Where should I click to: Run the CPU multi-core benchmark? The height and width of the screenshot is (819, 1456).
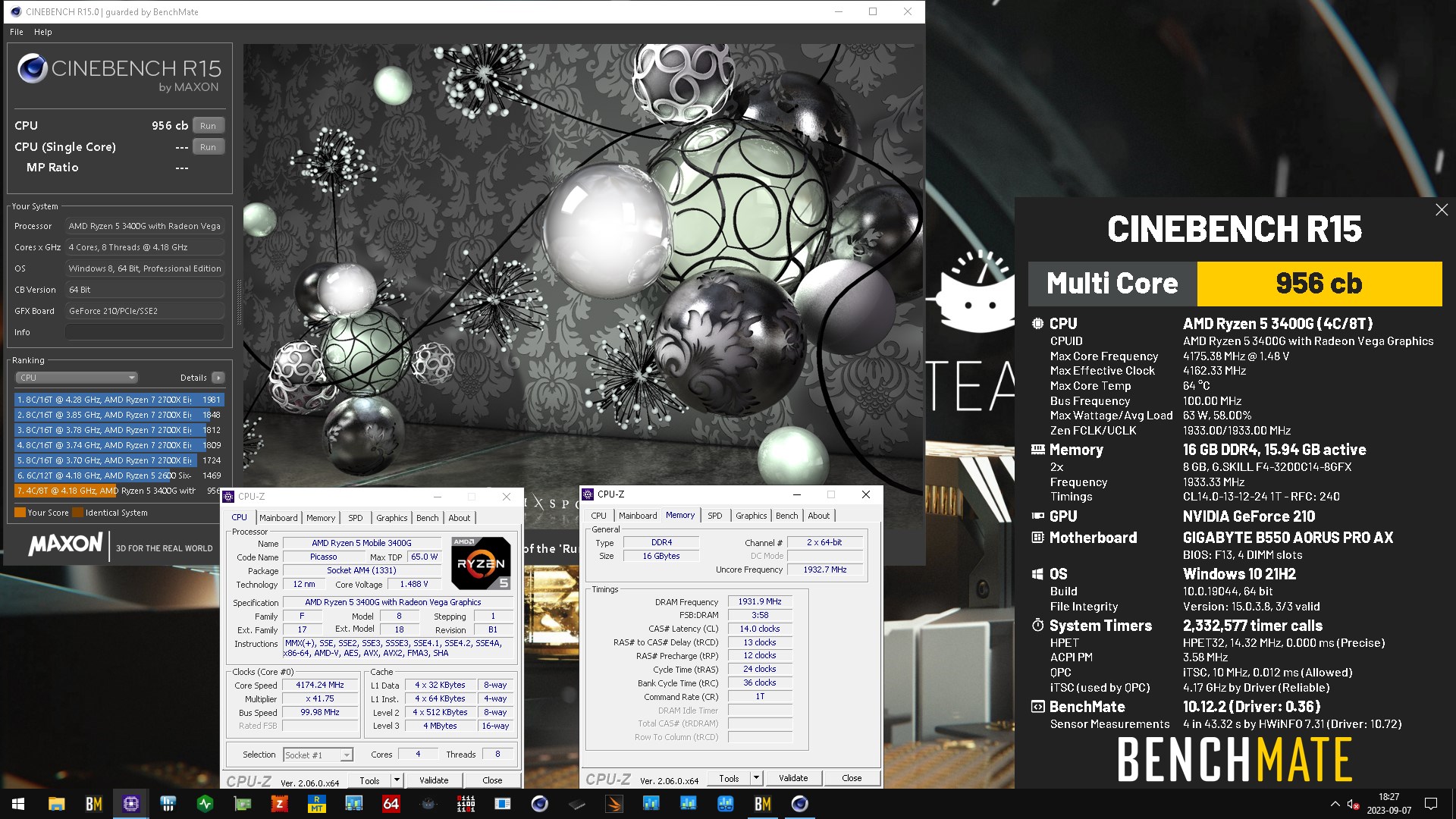(x=209, y=126)
